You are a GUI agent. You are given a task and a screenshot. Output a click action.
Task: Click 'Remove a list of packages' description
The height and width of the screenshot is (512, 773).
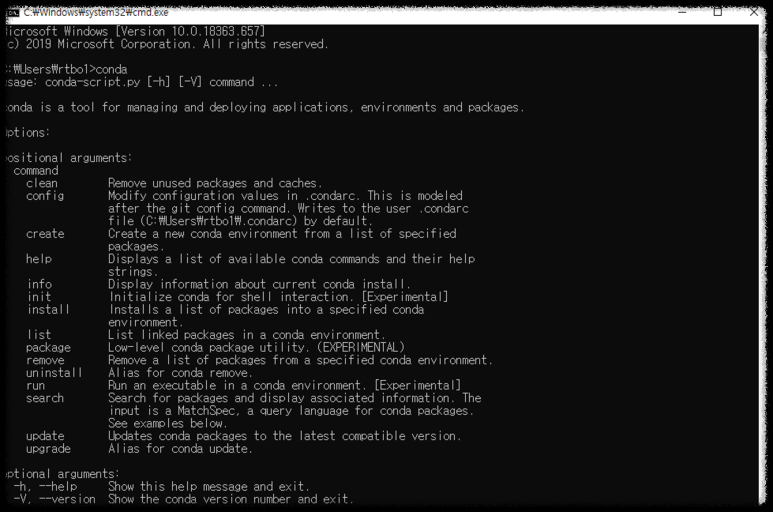pyautogui.click(x=300, y=360)
